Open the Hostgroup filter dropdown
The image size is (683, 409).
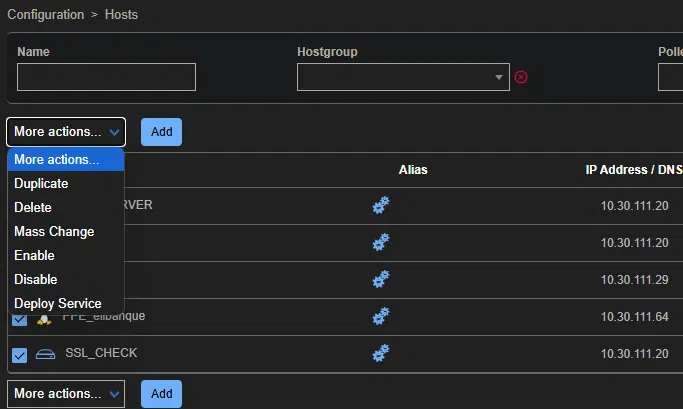[404, 77]
